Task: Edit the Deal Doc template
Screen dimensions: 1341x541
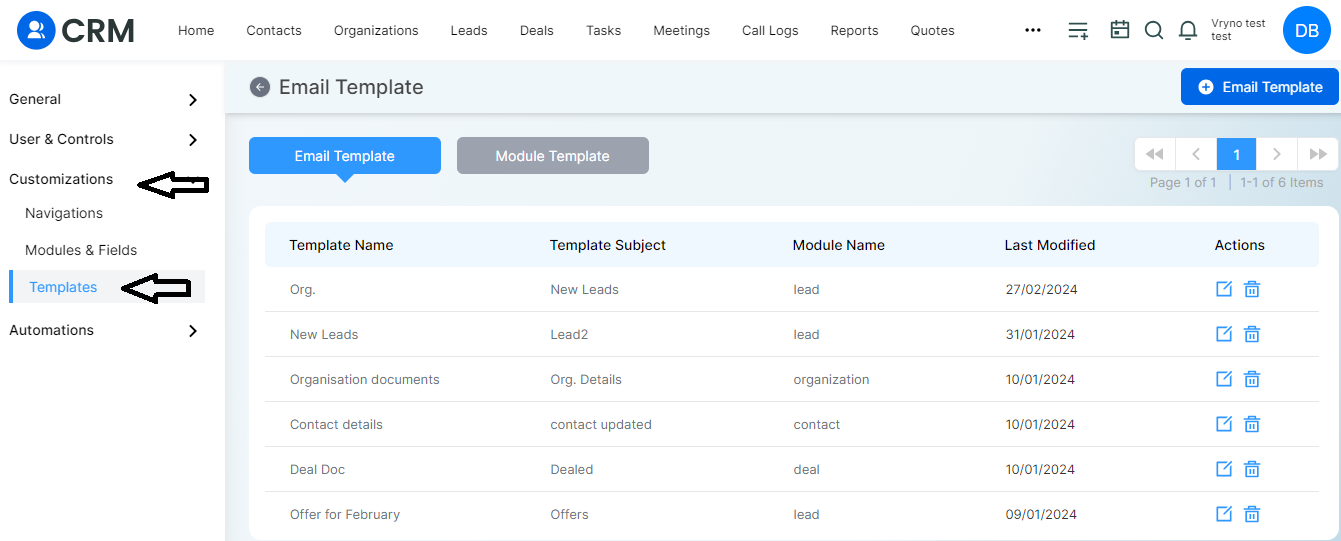Action: point(1223,469)
